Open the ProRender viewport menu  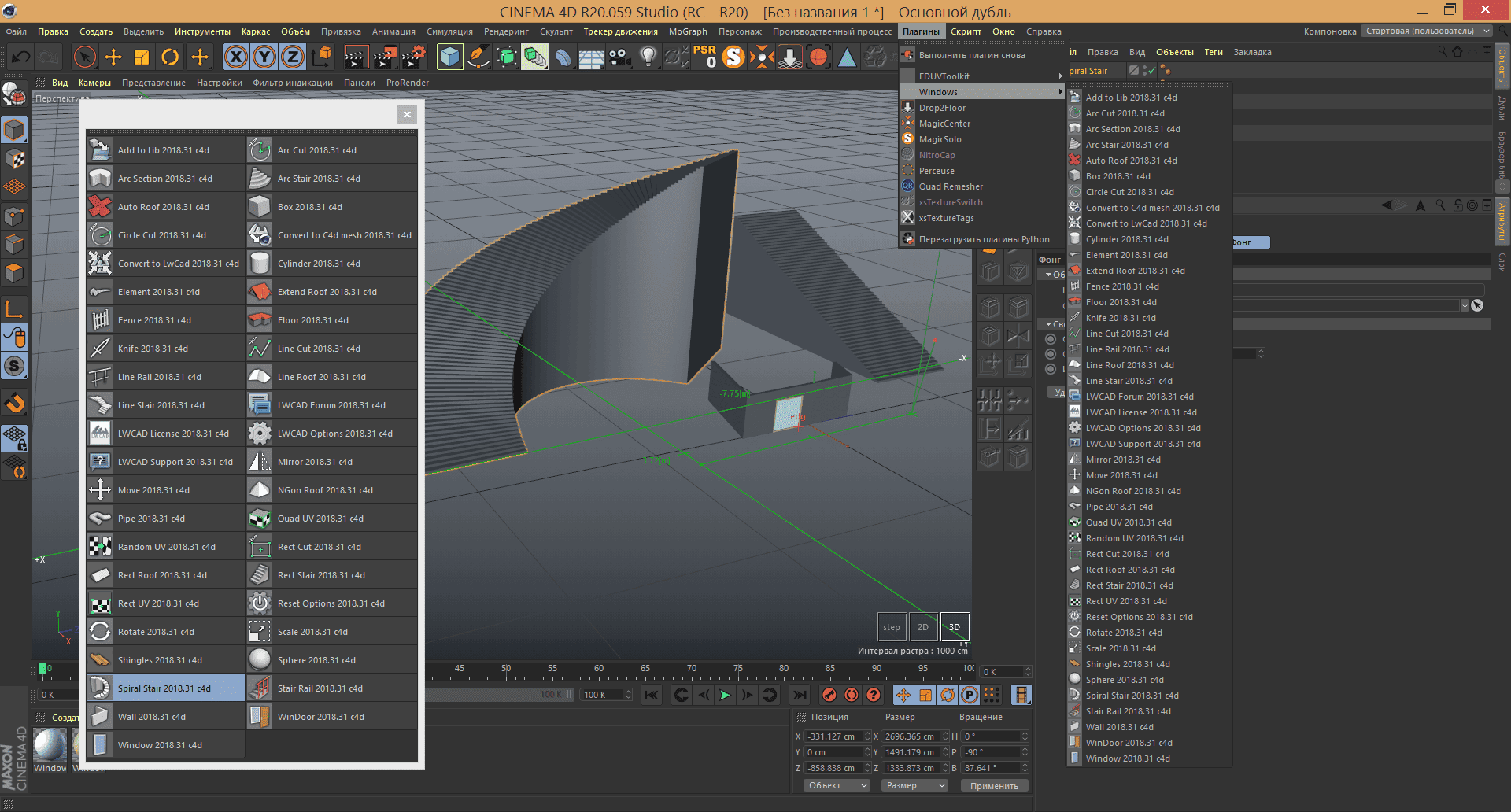point(408,83)
